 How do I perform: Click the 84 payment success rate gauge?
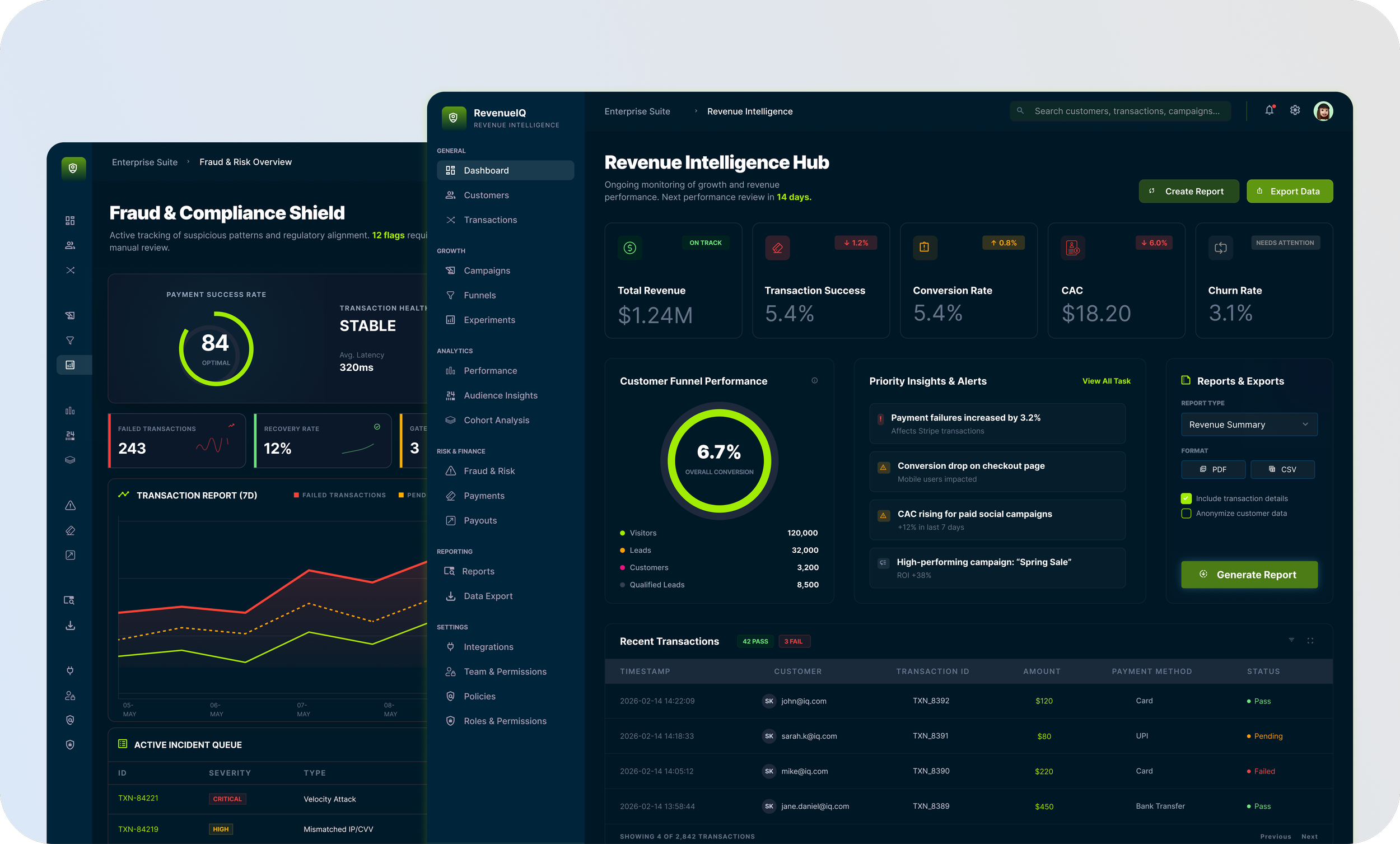click(x=216, y=348)
